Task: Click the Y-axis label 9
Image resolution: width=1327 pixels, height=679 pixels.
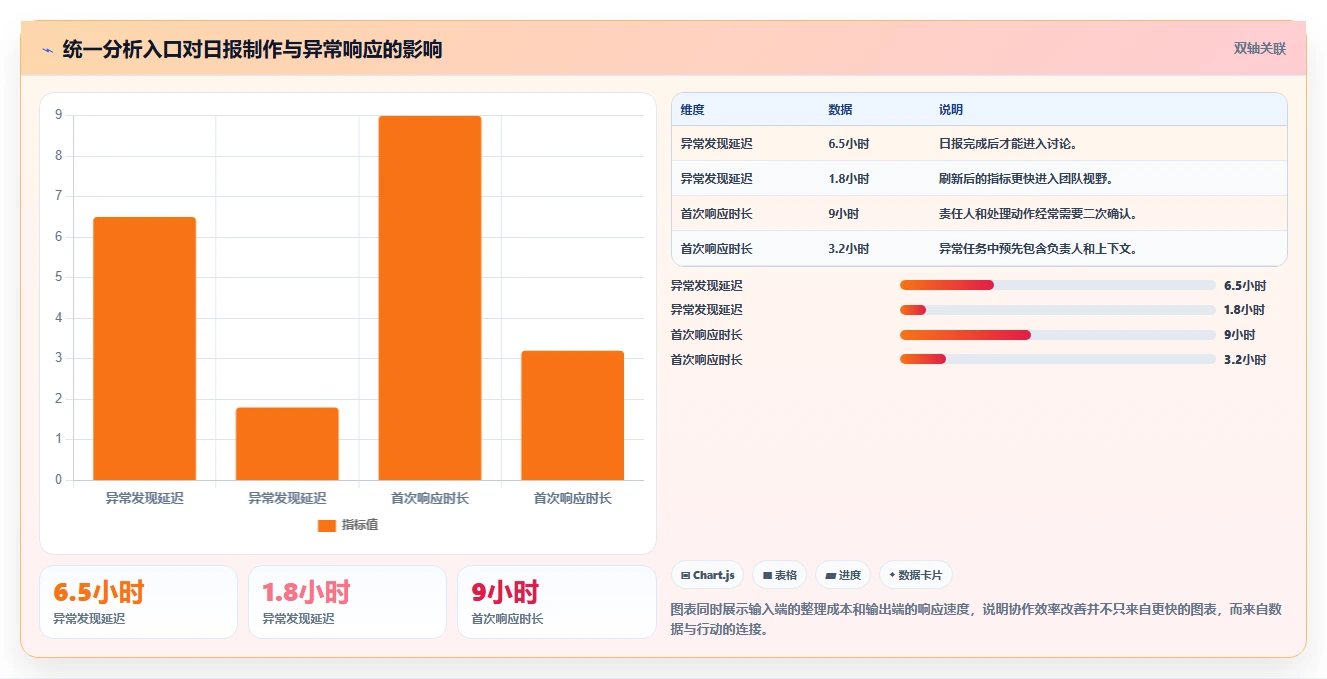Action: [x=58, y=115]
